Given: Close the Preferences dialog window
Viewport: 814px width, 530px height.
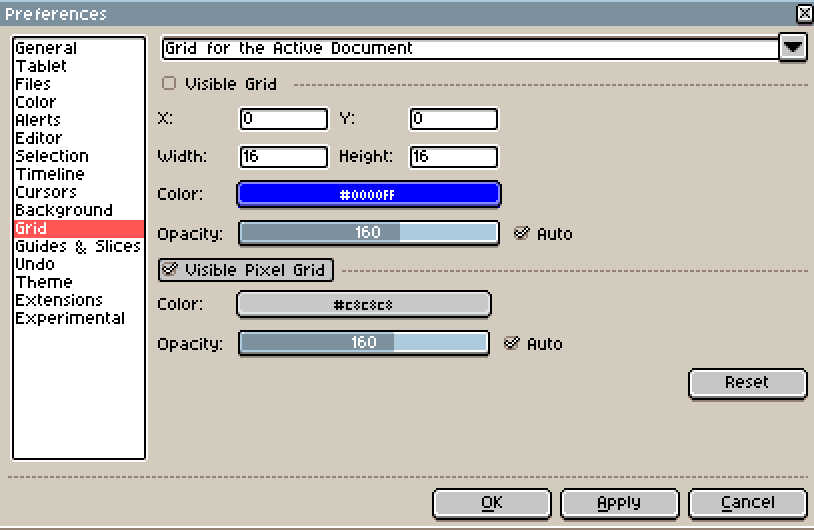Looking at the screenshot, I should point(804,13).
